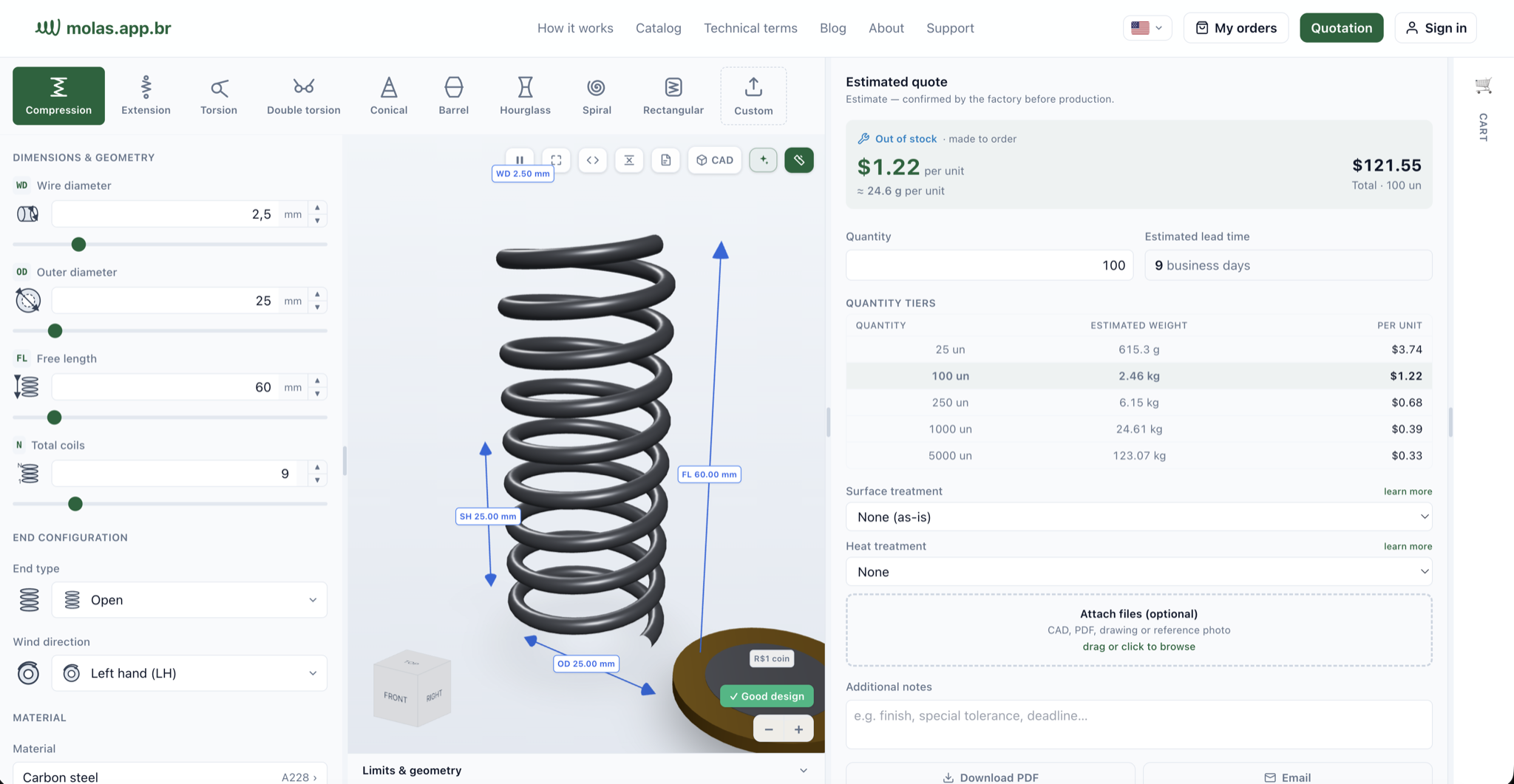Click the free length slider handle
Image resolution: width=1514 pixels, height=784 pixels.
pos(54,417)
